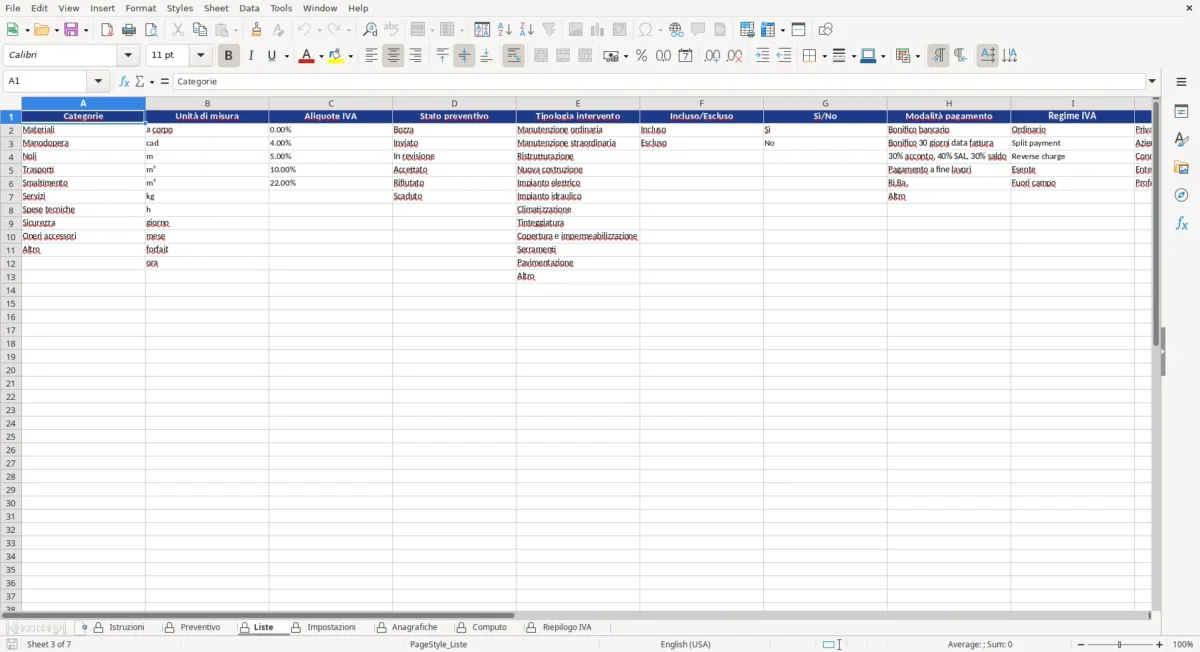Open the sidebar Navigator
Screen dimensions: 1200x652
click(x=1181, y=195)
